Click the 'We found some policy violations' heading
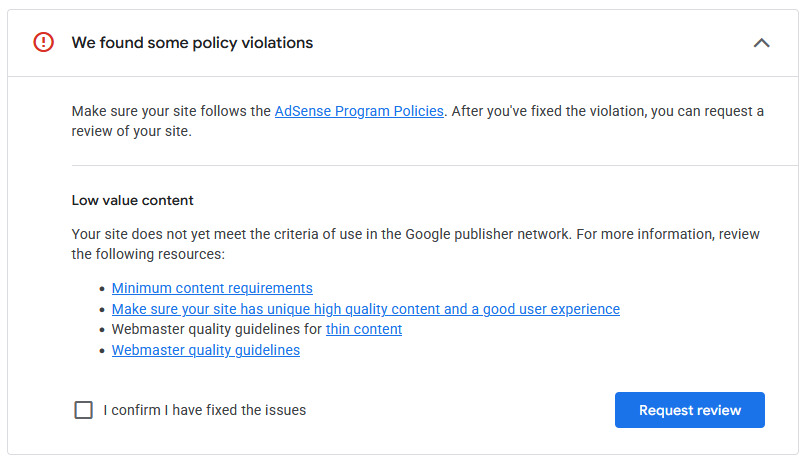This screenshot has width=805, height=461. coord(192,43)
